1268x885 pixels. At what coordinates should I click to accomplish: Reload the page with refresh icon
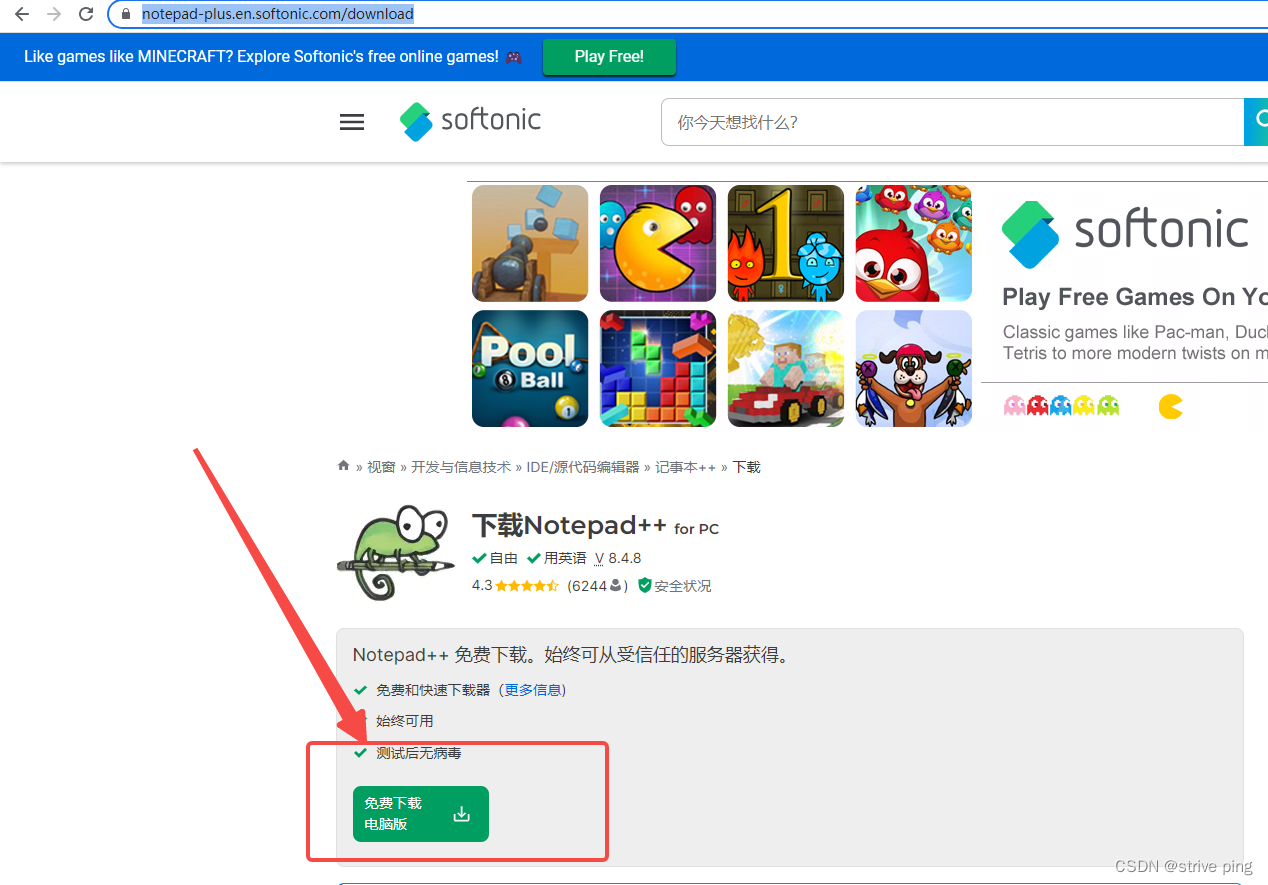[x=86, y=14]
